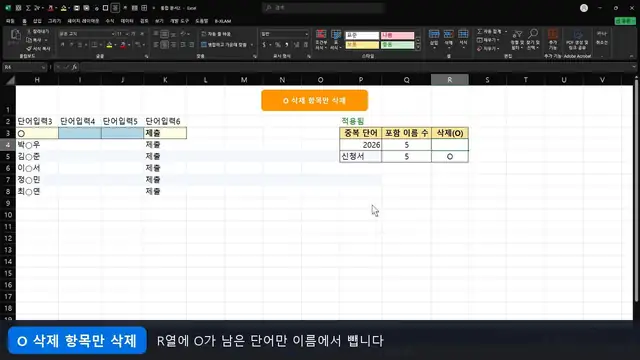Toggle Underline formatting
The height and width of the screenshot is (360, 640).
(x=80, y=44)
